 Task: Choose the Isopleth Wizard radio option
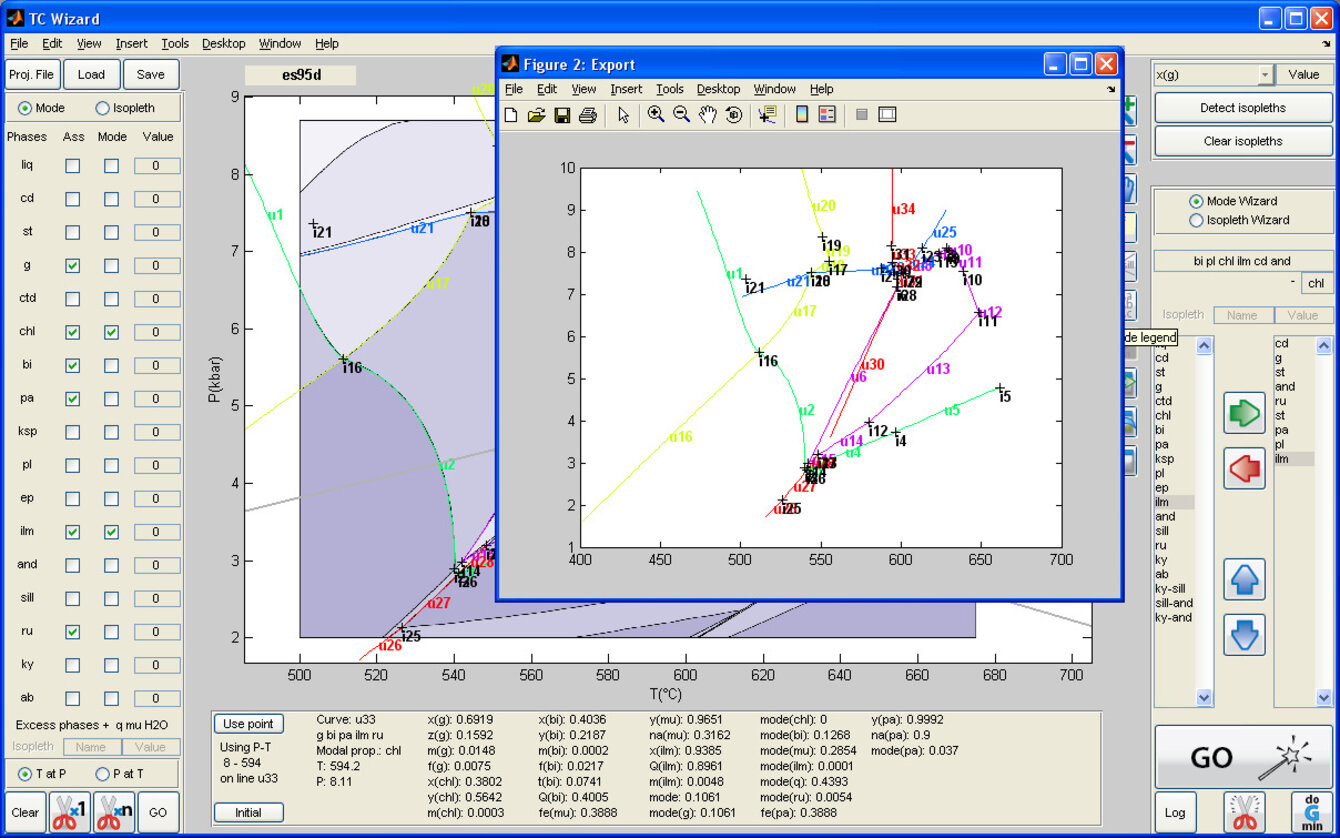pyautogui.click(x=1196, y=220)
